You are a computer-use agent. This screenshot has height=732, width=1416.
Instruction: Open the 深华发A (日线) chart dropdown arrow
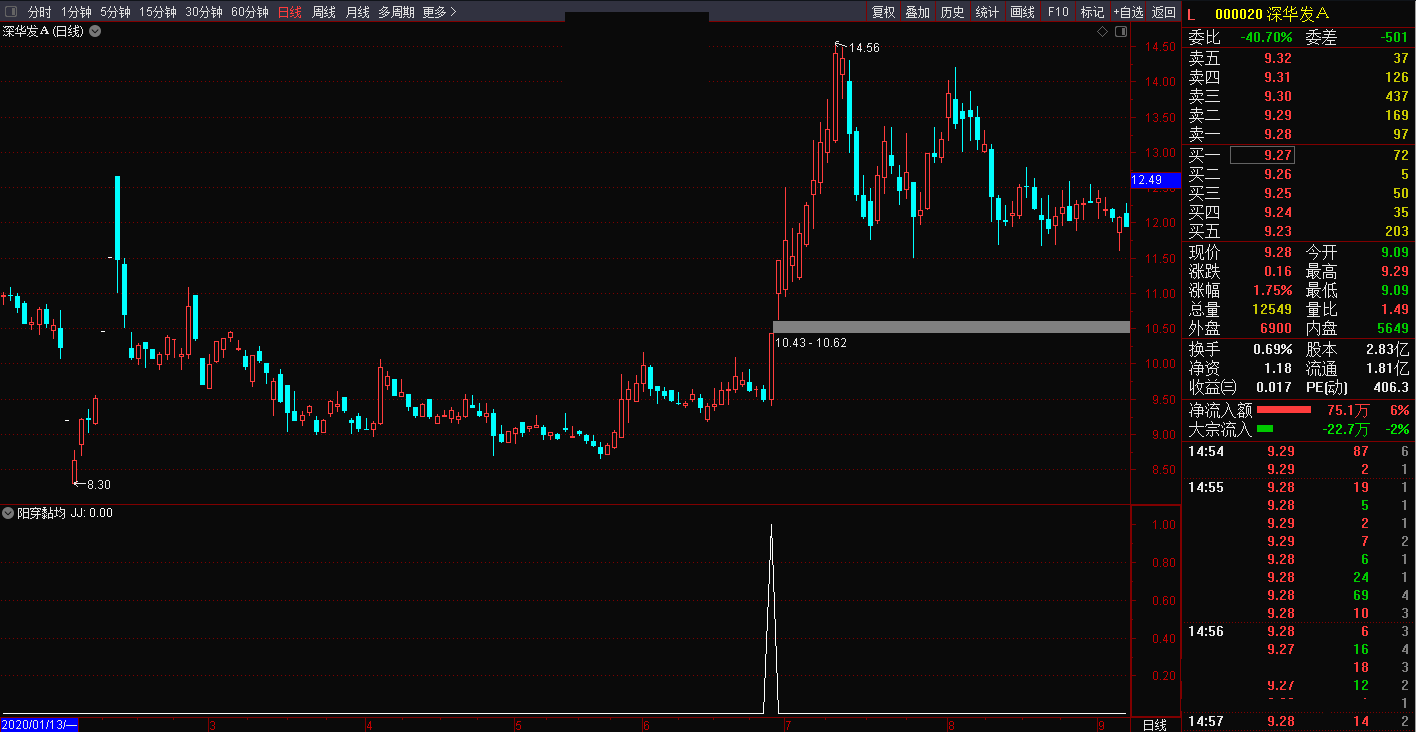[x=95, y=31]
